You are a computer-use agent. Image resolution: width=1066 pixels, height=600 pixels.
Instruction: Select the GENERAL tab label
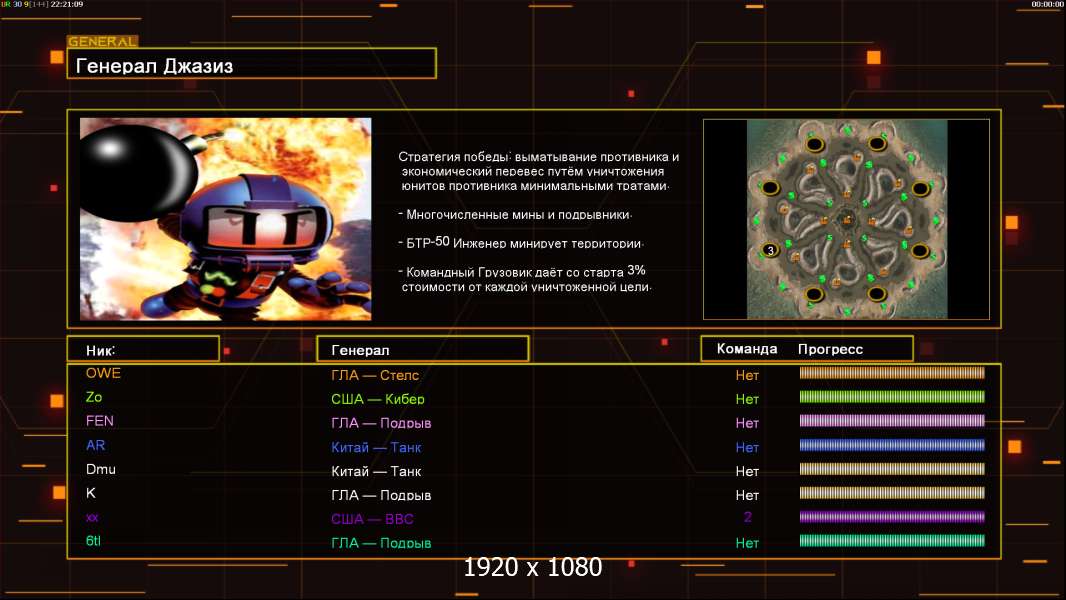(x=102, y=42)
